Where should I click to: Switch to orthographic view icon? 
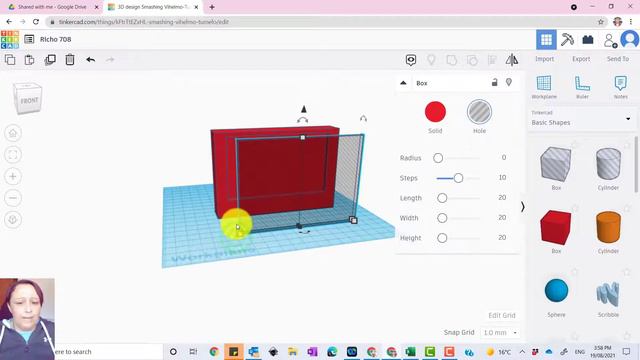click(x=13, y=220)
